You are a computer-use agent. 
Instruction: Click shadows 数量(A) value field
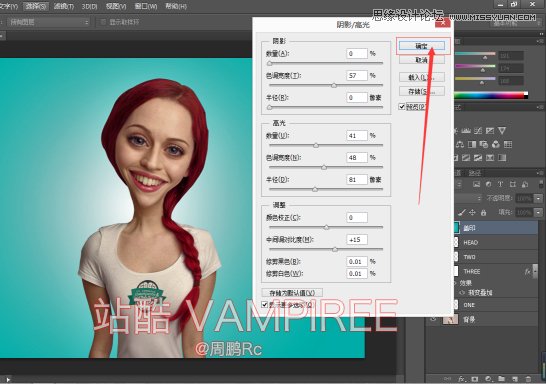pos(357,53)
